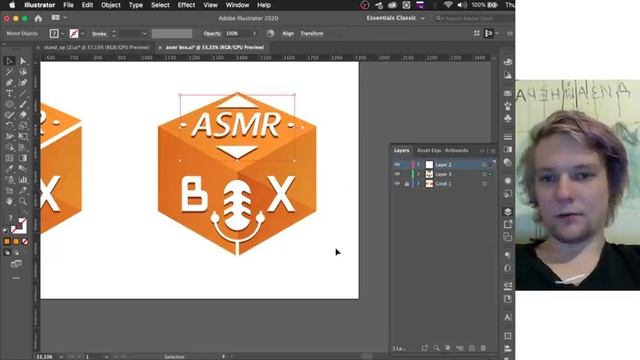This screenshot has height=360, width=640.
Task: Open the Layers panel icon in dock
Action: [x=508, y=211]
